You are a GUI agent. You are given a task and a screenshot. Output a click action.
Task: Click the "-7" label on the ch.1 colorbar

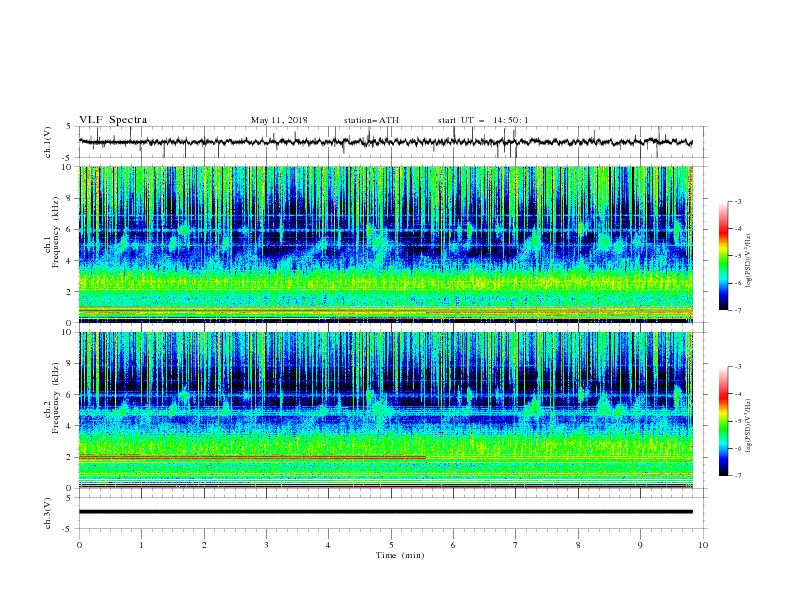coord(737,310)
